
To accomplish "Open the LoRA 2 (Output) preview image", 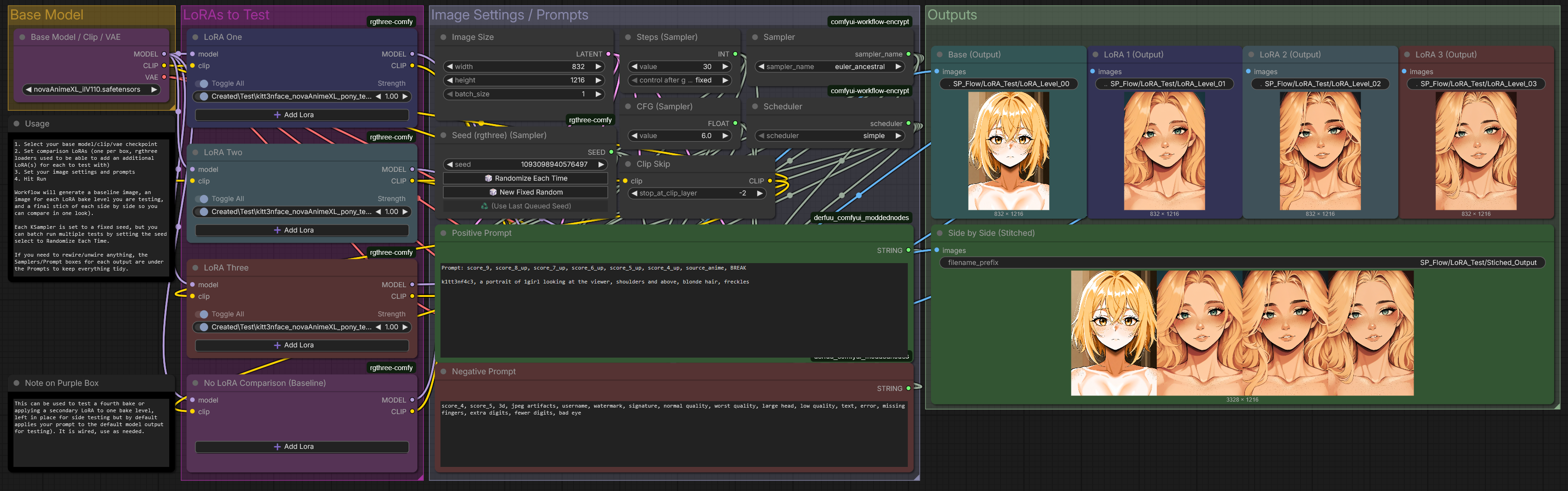I will pyautogui.click(x=1320, y=151).
